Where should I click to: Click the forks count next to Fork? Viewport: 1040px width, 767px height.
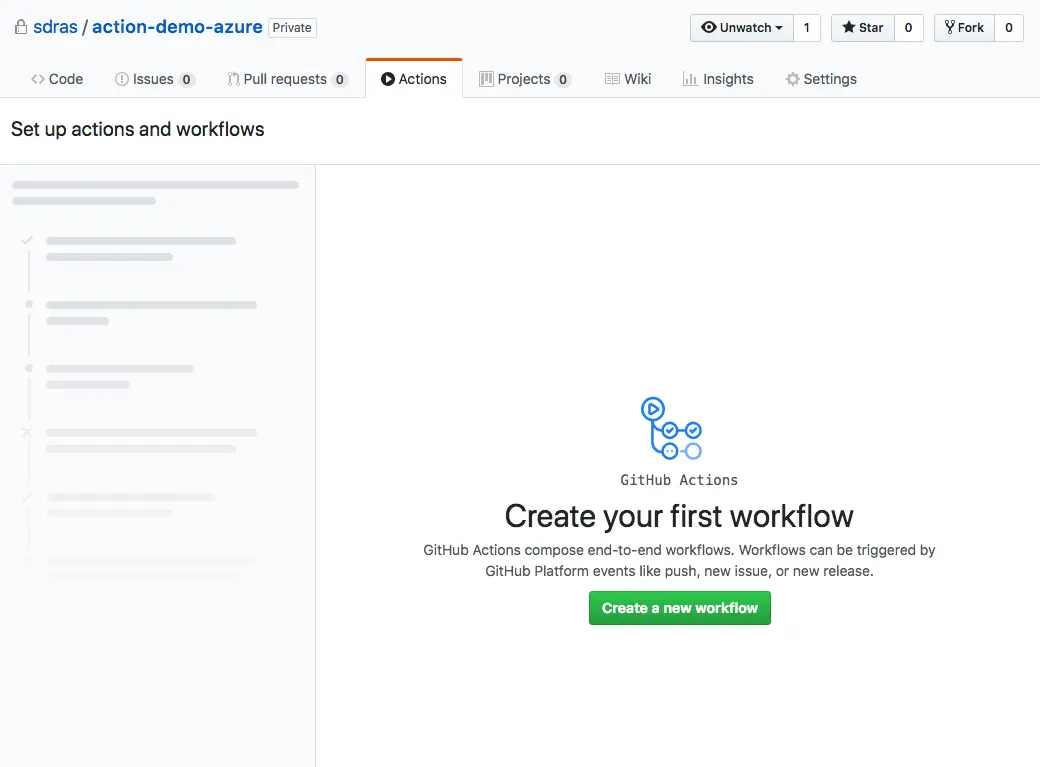[1008, 28]
